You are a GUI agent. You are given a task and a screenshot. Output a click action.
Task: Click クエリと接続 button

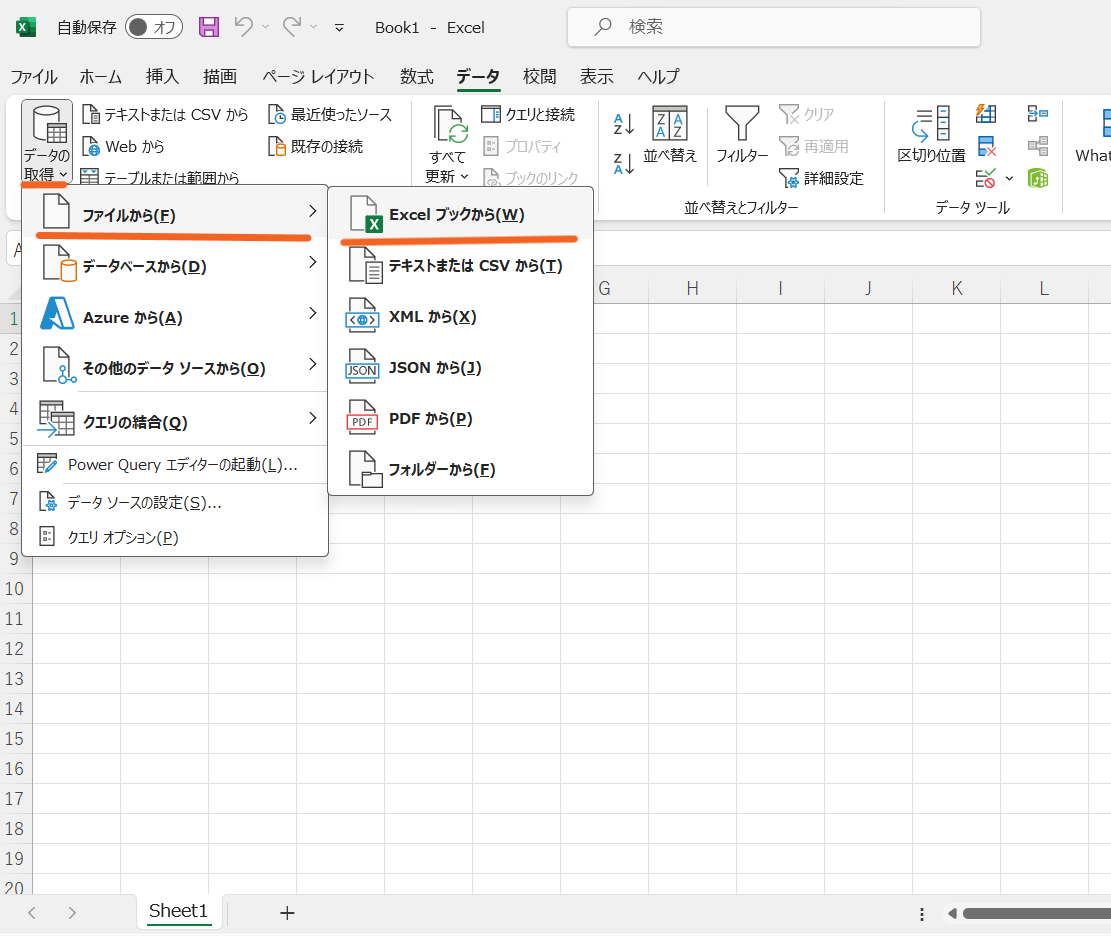click(x=528, y=114)
